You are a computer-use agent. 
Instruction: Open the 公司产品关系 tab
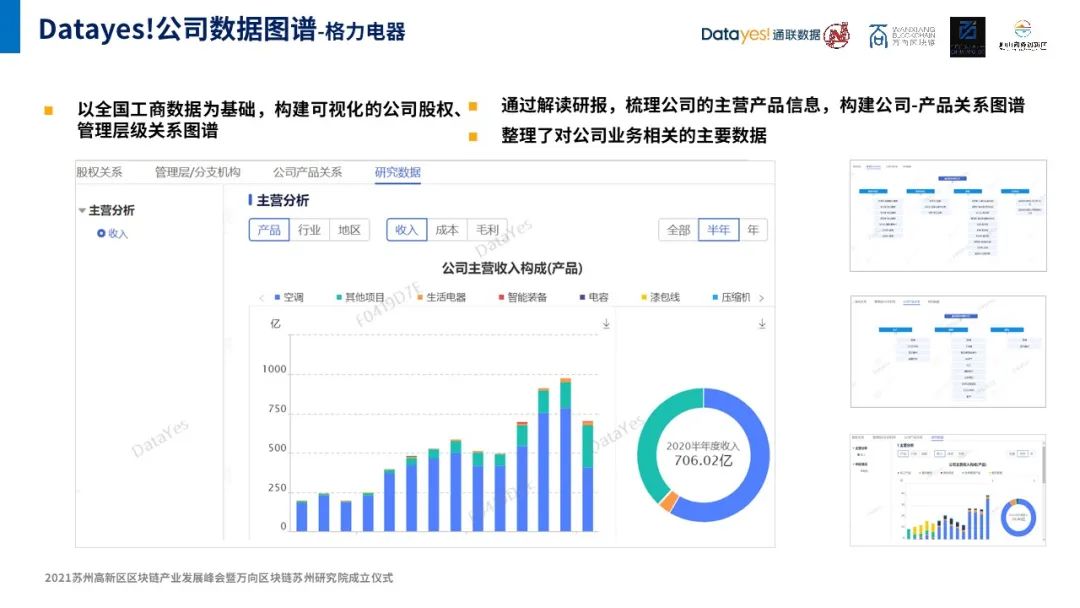tap(307, 172)
